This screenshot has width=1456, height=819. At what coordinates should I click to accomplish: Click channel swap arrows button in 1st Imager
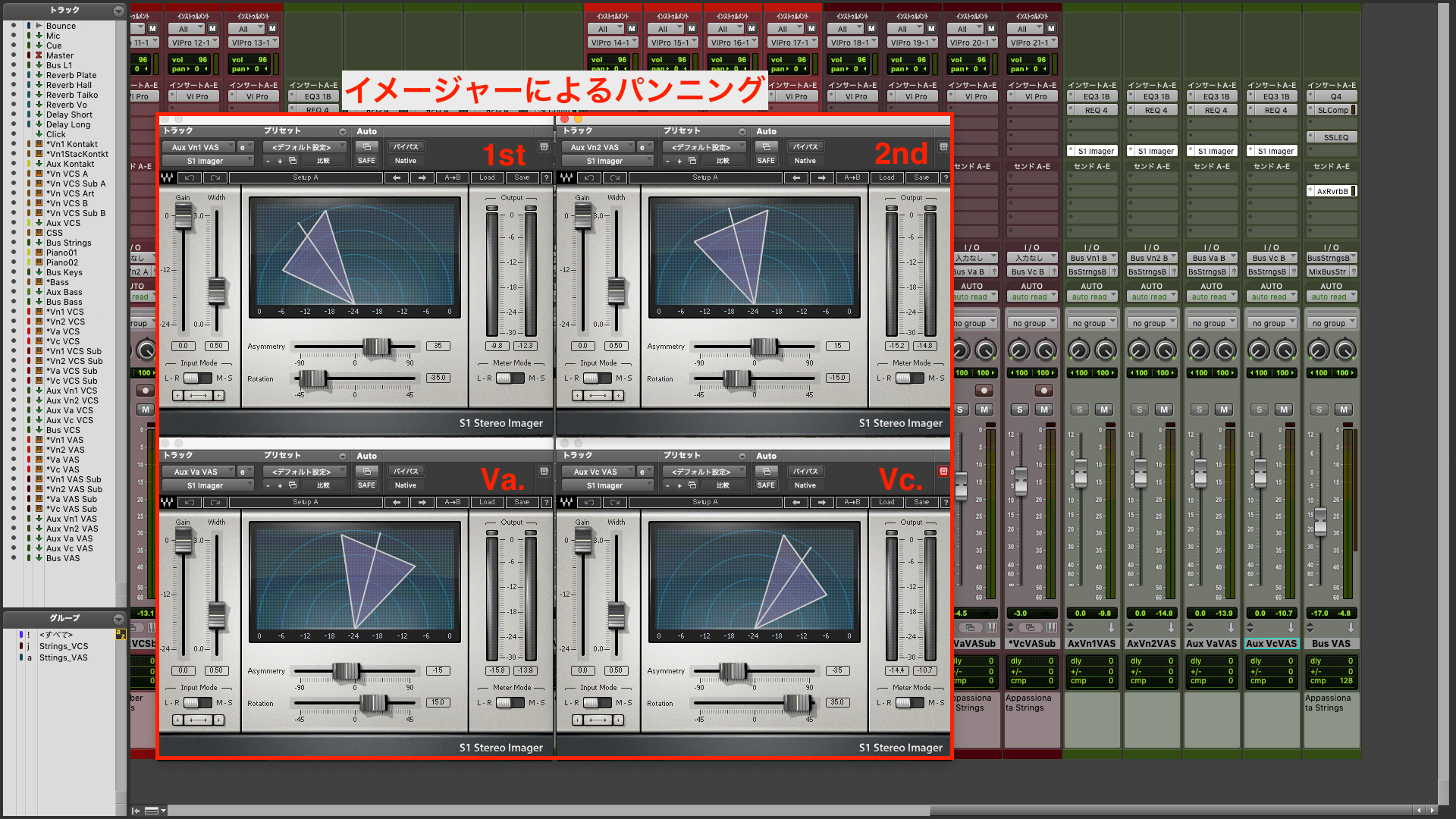pos(198,396)
